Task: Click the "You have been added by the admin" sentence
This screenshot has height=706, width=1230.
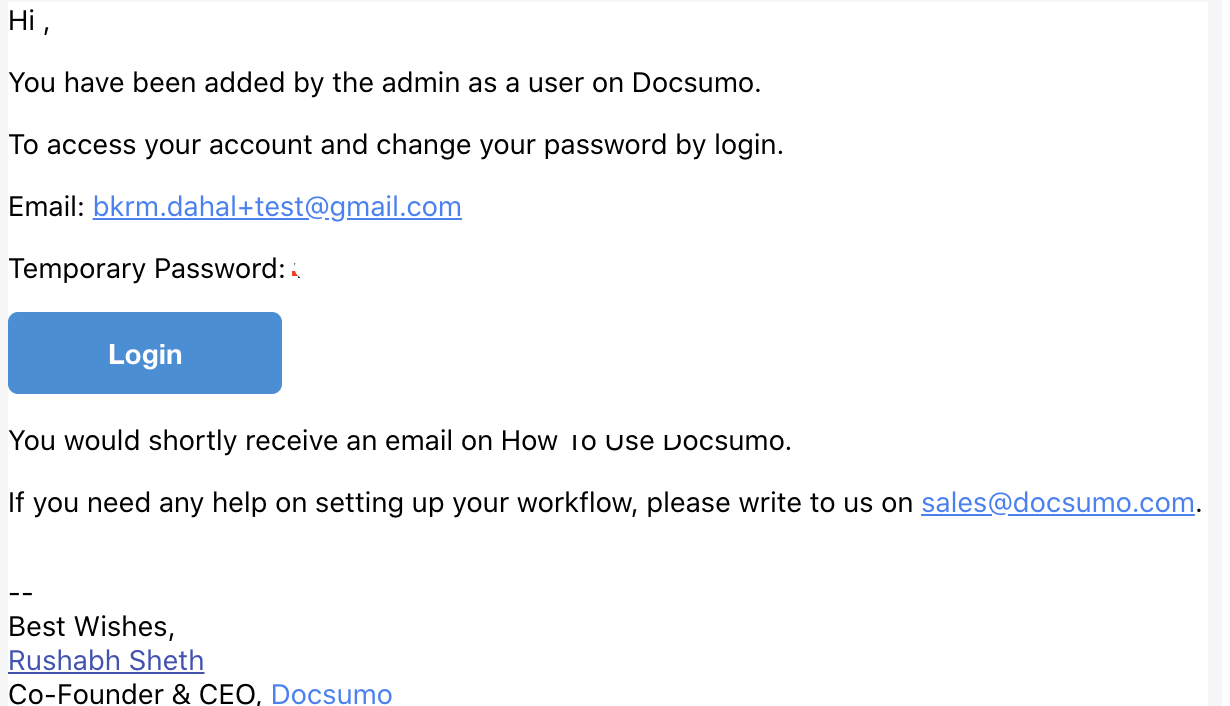Action: (385, 83)
